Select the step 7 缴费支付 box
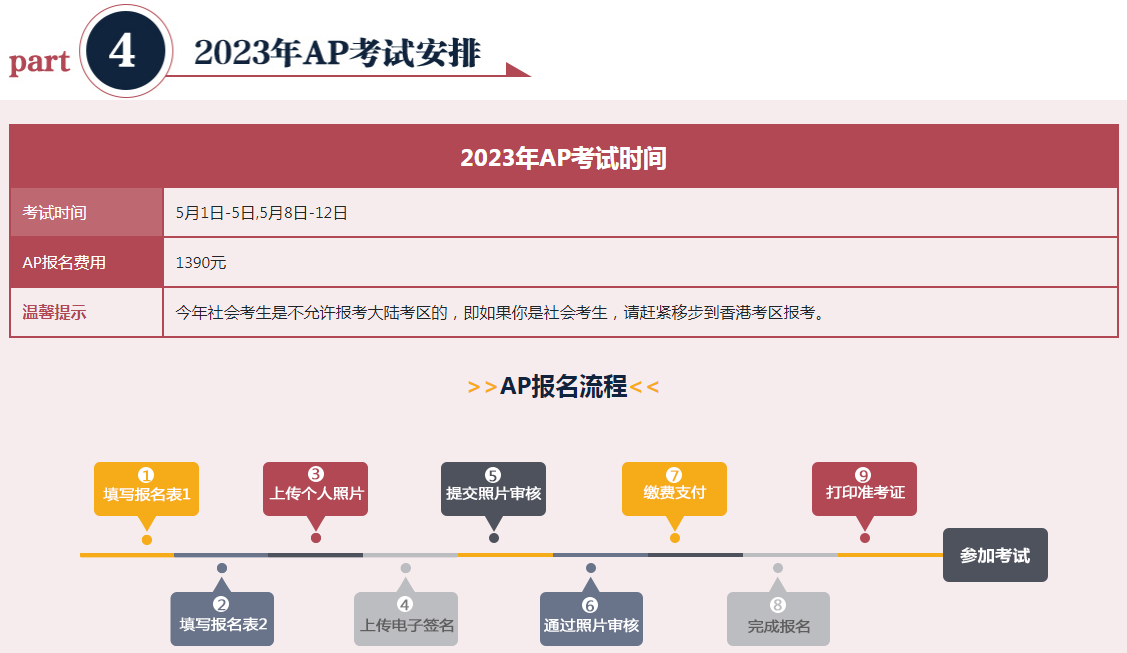The image size is (1127, 653). 674,488
